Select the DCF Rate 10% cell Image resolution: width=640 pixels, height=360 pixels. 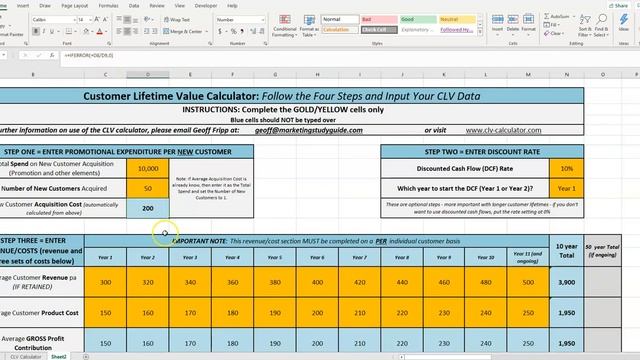[x=567, y=169]
